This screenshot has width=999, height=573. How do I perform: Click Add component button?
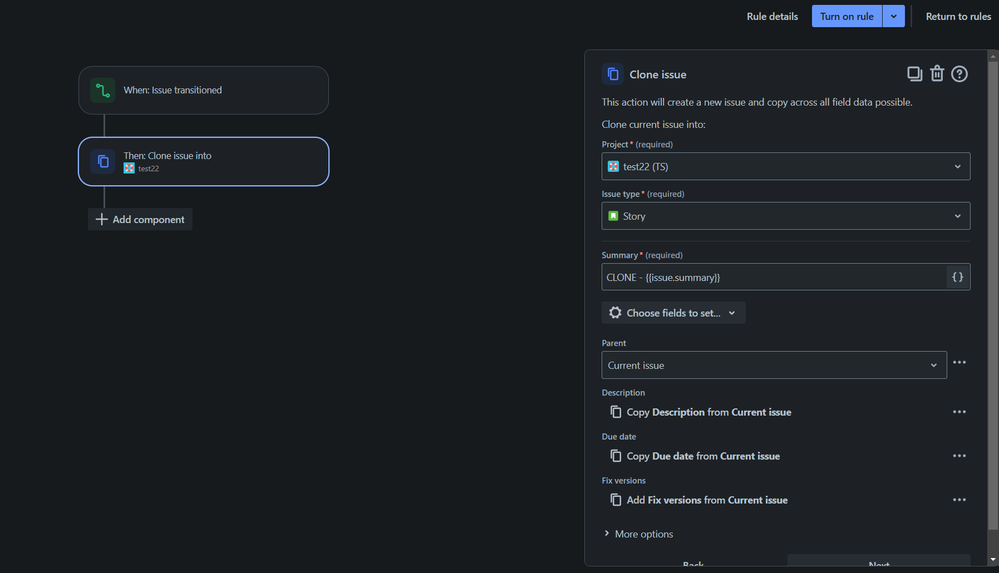tap(140, 219)
